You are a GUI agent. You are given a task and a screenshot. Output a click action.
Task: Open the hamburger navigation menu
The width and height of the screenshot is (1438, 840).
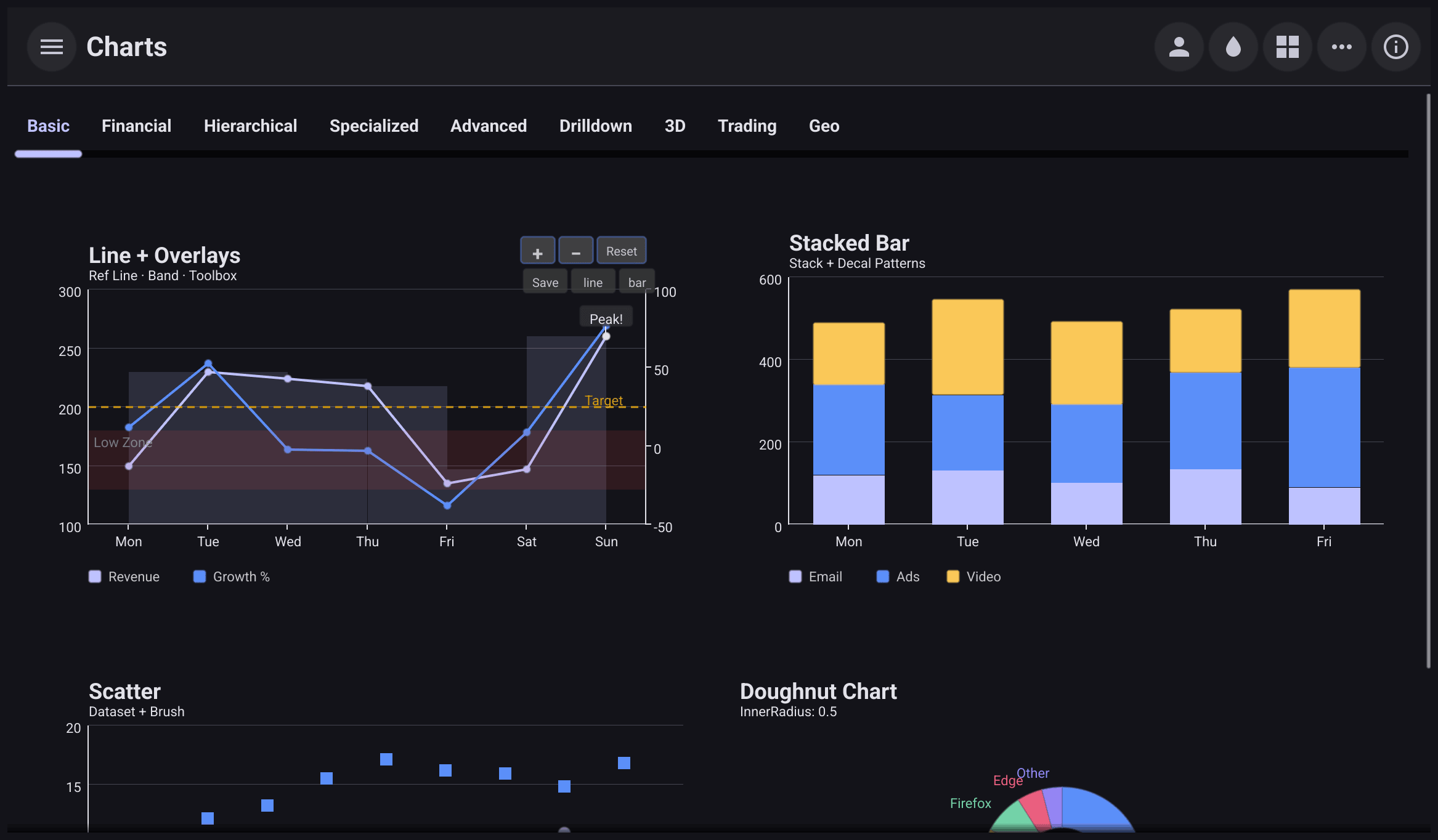click(52, 47)
